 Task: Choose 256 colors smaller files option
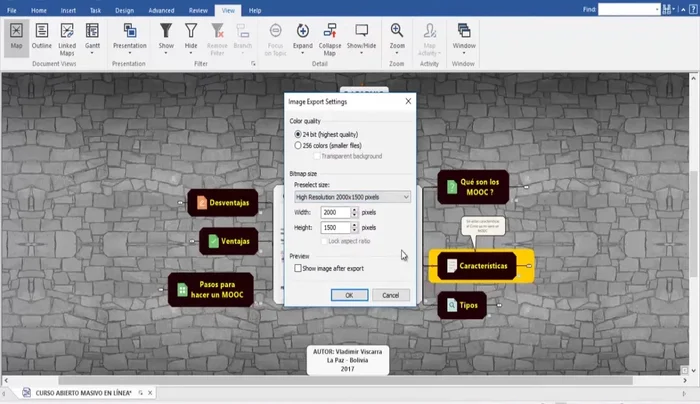click(x=299, y=145)
